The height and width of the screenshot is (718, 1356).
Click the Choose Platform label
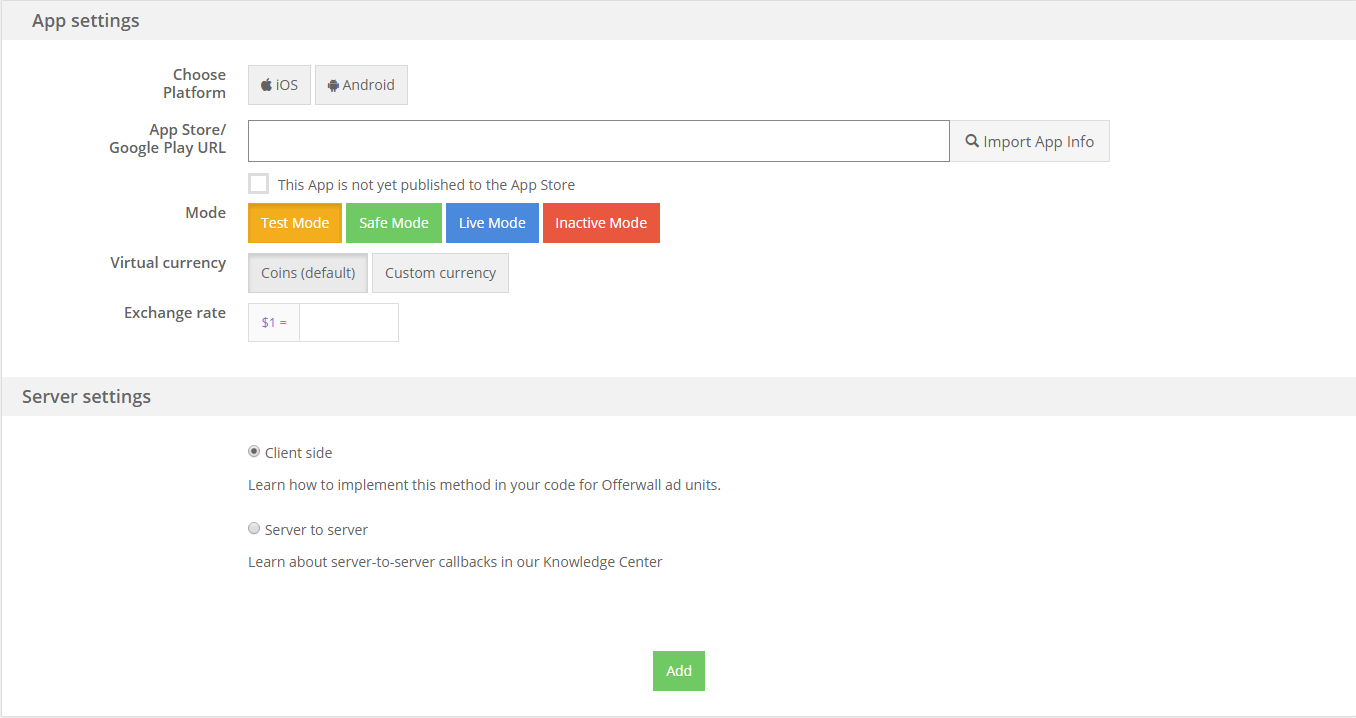coord(195,84)
